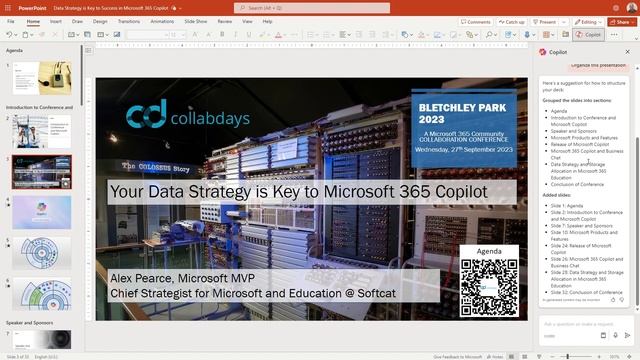Viewport: 640px width, 360px height.
Task: Click the Paste clipboard icon
Action: (25, 35)
